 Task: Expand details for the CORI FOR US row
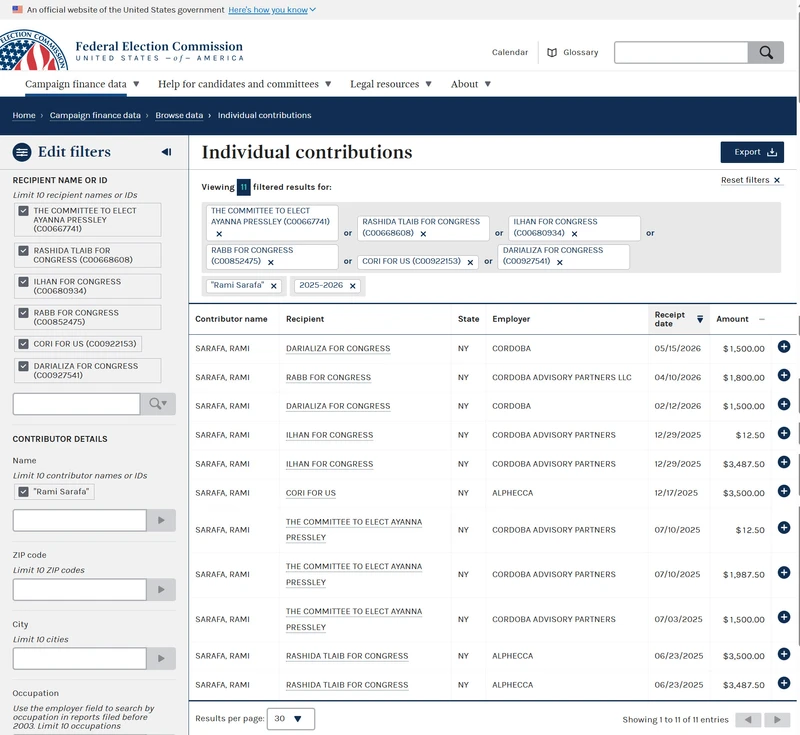pos(784,491)
